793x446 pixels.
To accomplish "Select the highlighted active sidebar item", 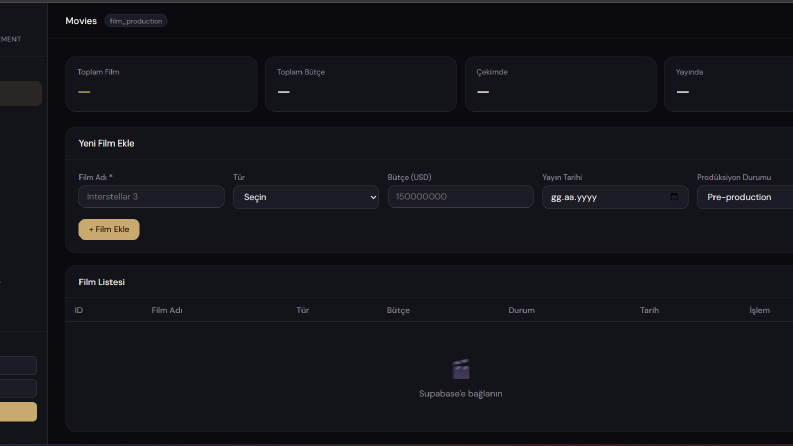I will 20,94.
